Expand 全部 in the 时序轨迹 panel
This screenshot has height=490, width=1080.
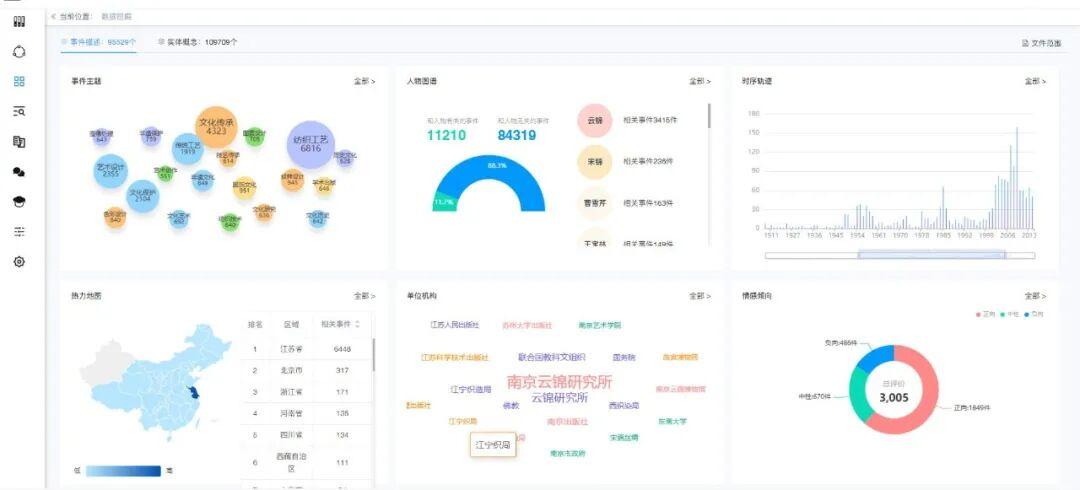click(x=1035, y=81)
